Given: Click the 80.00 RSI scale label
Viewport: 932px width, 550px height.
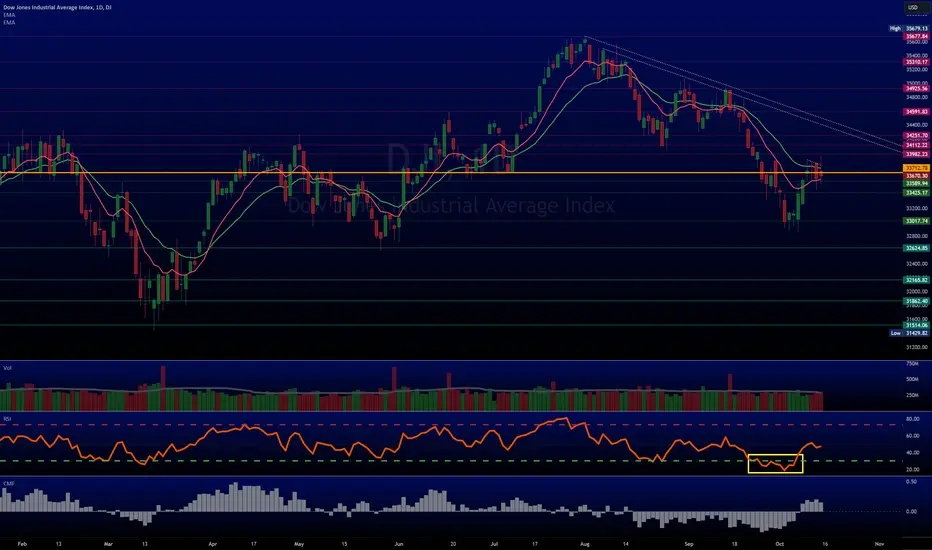Looking at the screenshot, I should tap(912, 419).
